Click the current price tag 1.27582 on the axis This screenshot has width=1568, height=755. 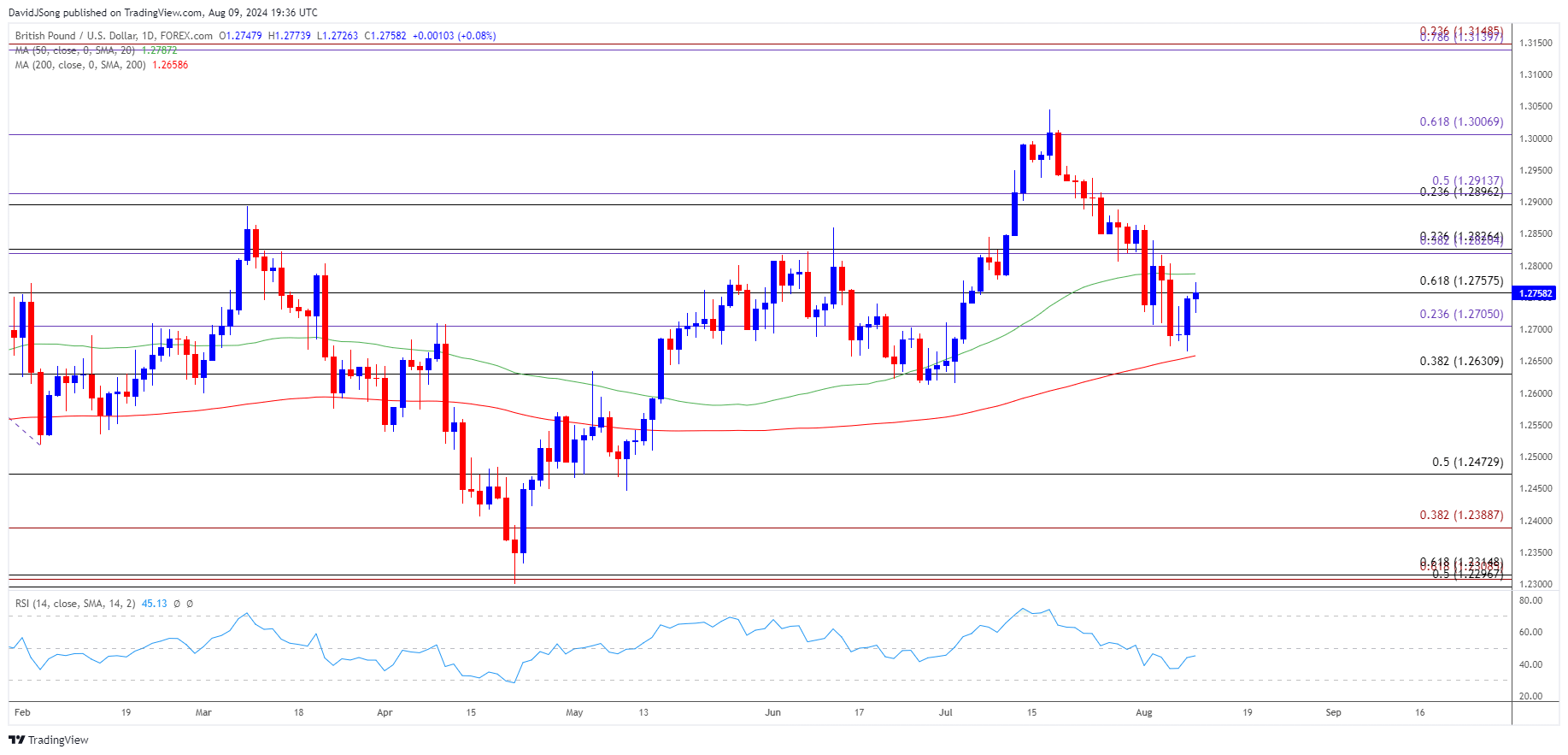point(1535,293)
